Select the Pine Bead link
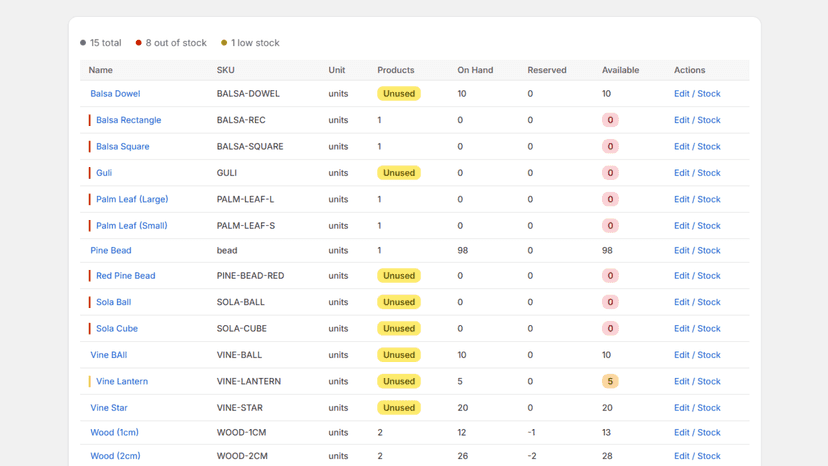This screenshot has width=828, height=466. point(111,250)
